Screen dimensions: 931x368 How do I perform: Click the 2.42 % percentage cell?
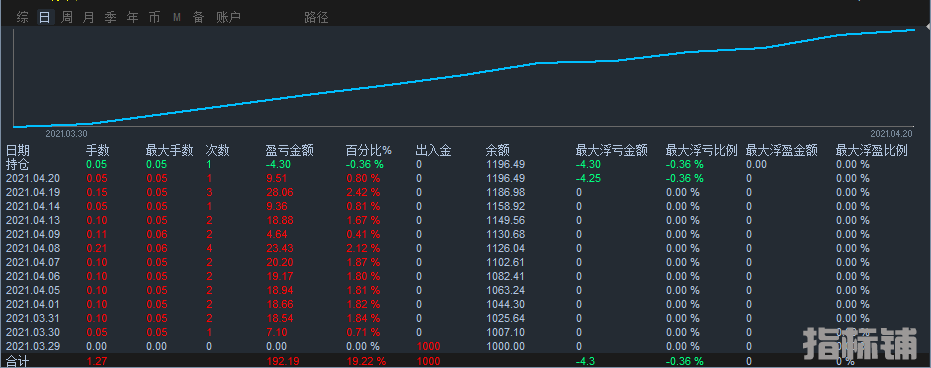pos(363,192)
